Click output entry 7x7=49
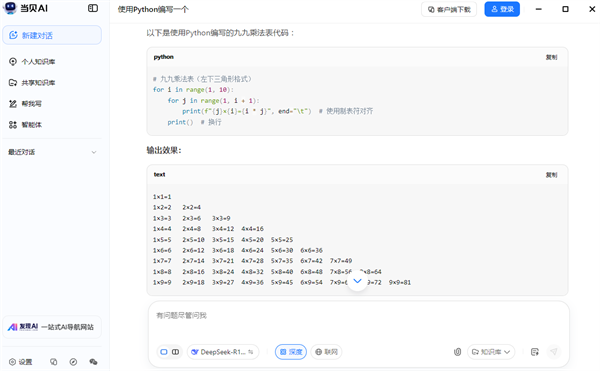The width and height of the screenshot is (600, 371). click(x=341, y=261)
